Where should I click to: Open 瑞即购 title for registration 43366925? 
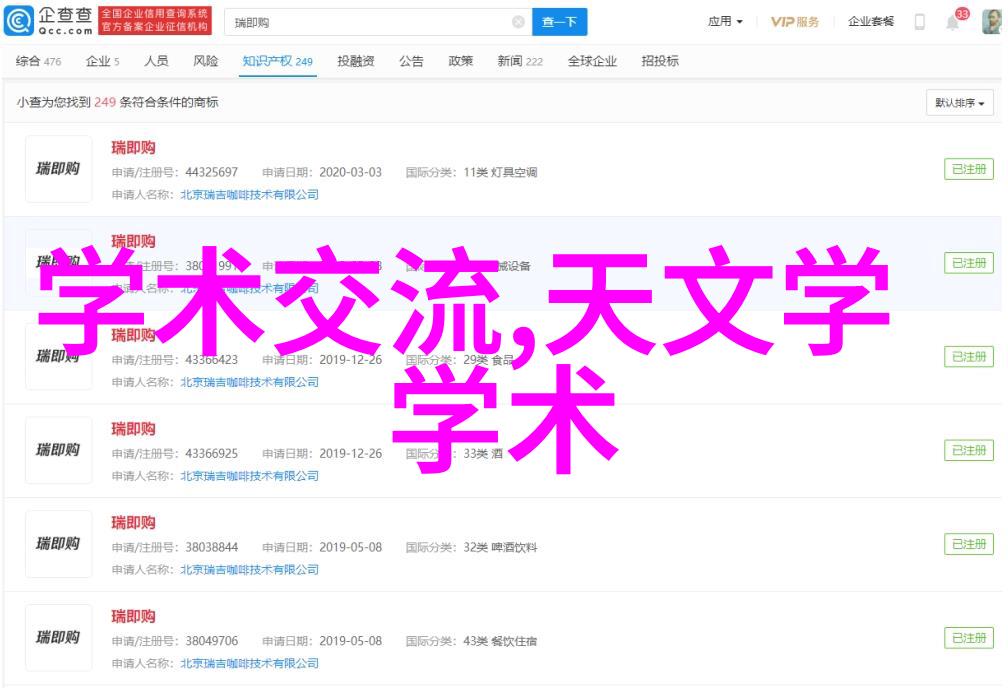pos(133,429)
